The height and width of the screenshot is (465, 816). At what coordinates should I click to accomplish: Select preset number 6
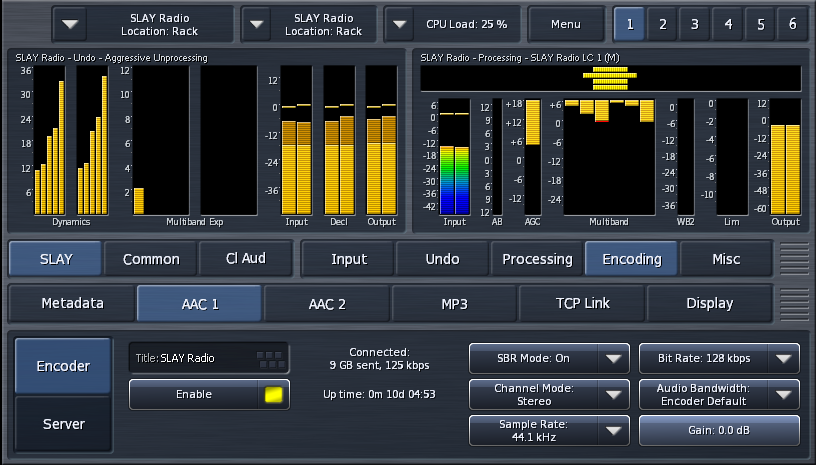tap(793, 23)
